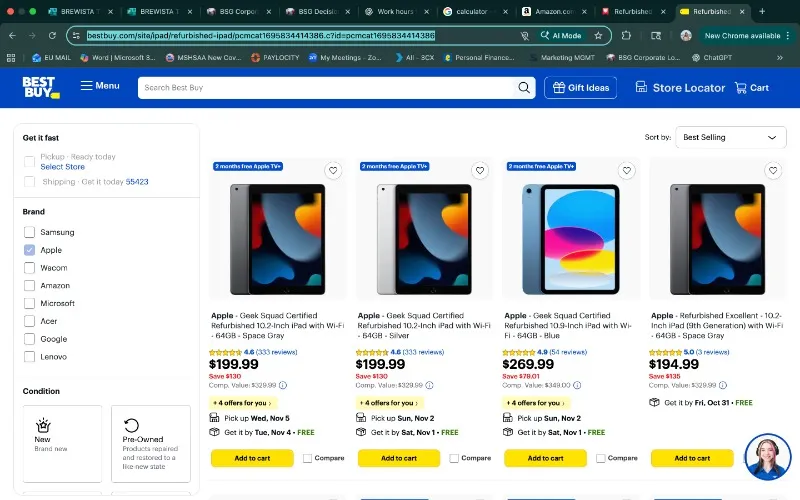Bookmark this page with the star icon
The width and height of the screenshot is (800, 500).
pos(598,36)
